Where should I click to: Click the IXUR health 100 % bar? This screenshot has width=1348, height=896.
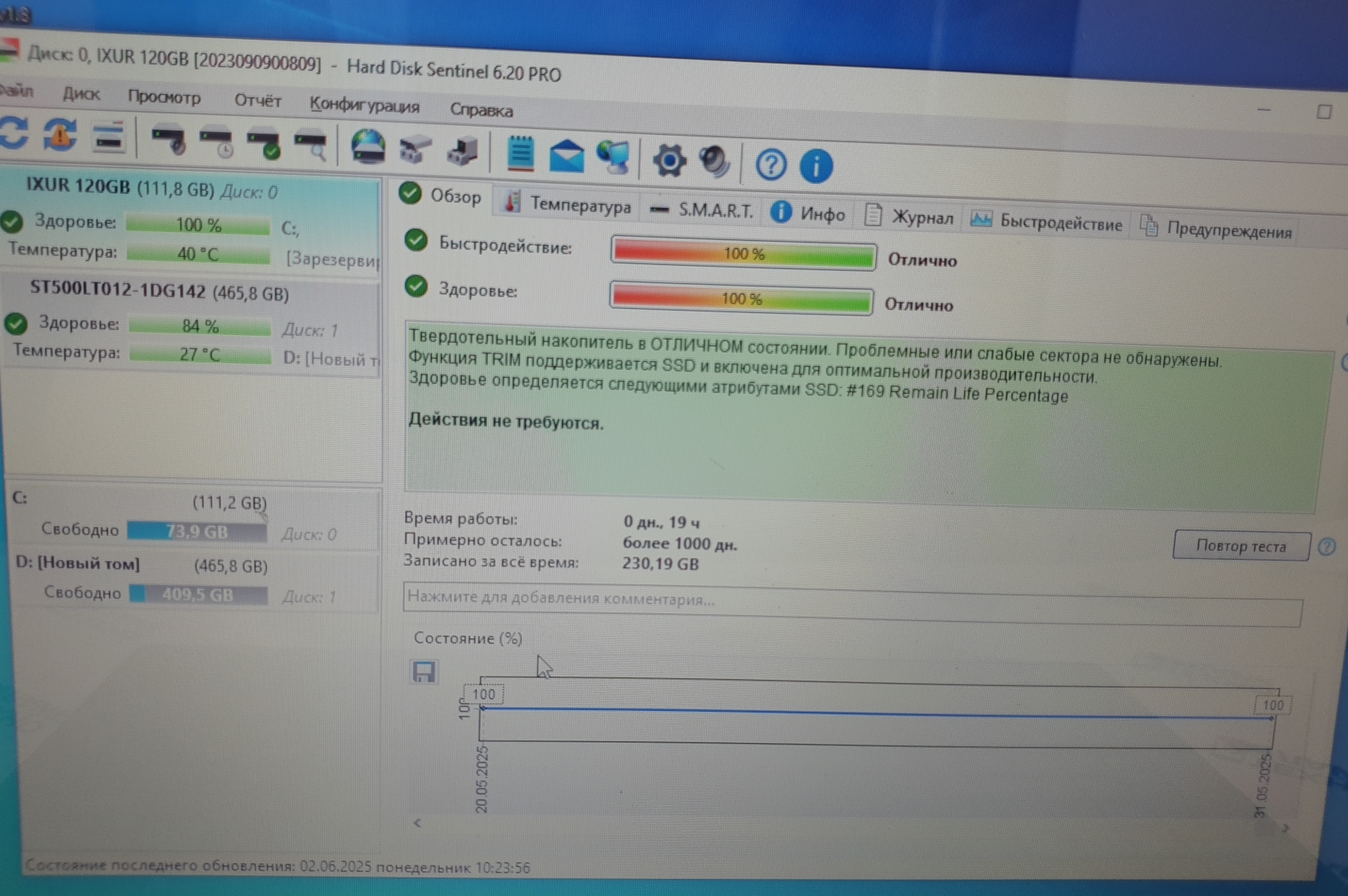pyautogui.click(x=198, y=225)
